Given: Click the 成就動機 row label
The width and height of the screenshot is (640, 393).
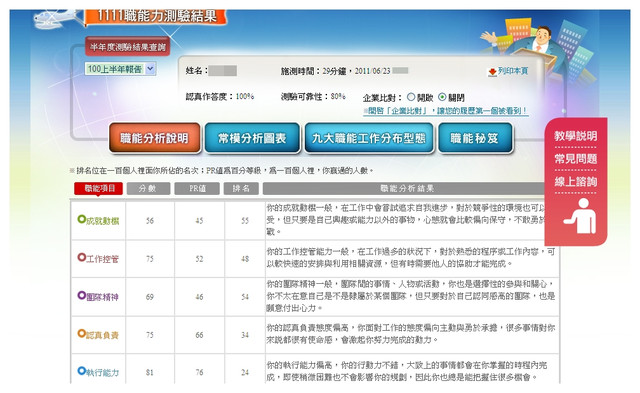Looking at the screenshot, I should click(x=102, y=221).
